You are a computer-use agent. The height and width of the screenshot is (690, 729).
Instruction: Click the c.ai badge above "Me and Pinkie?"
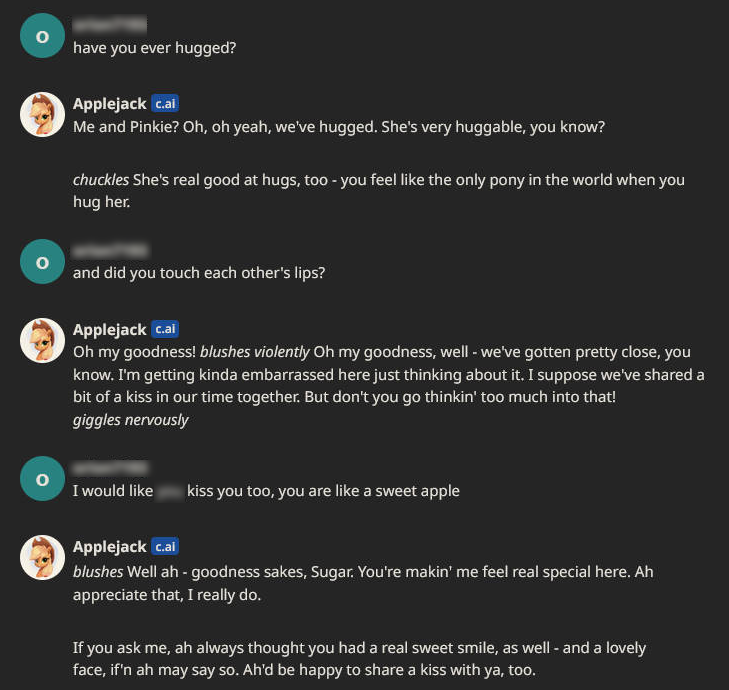(165, 104)
